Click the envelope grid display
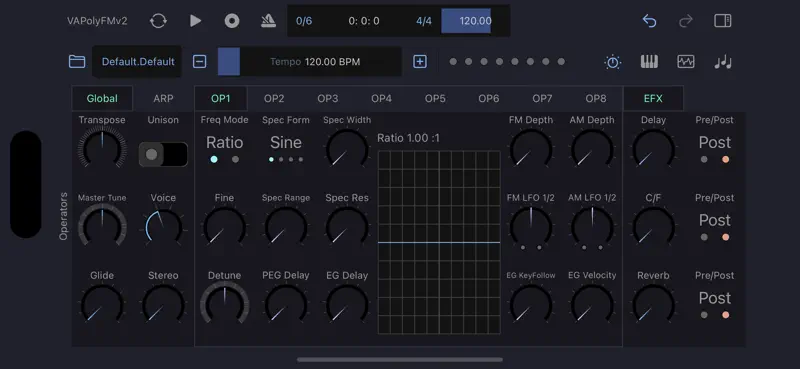This screenshot has width=800, height=369. pos(439,242)
